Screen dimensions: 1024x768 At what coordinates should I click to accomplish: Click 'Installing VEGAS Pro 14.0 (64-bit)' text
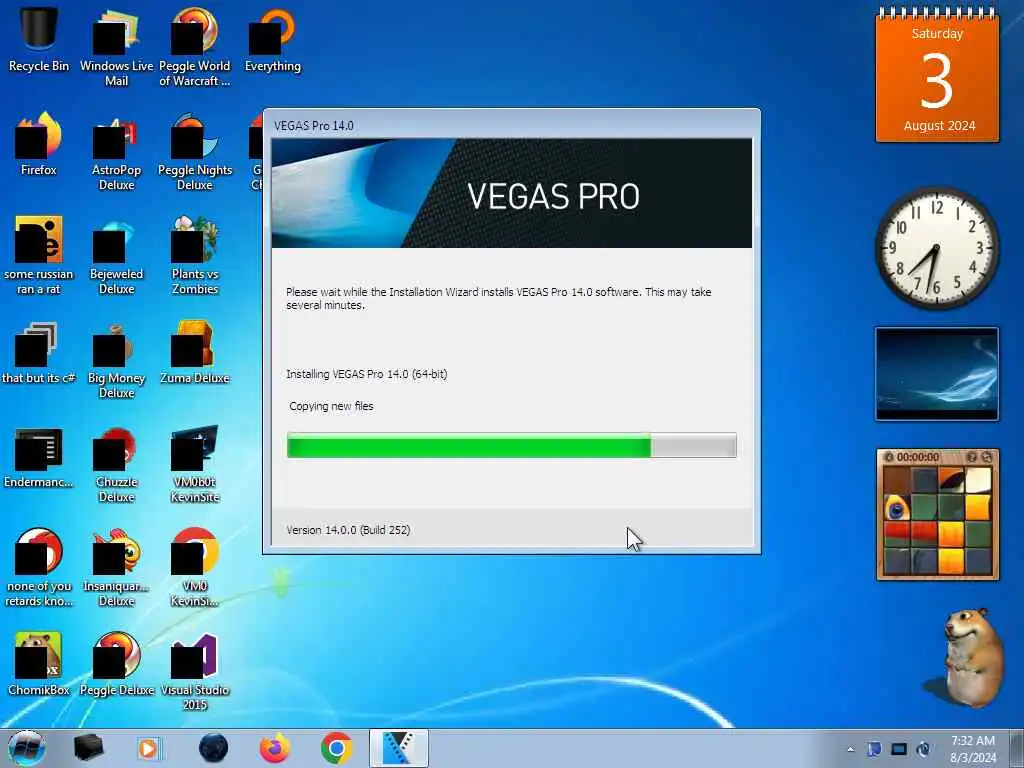[366, 374]
